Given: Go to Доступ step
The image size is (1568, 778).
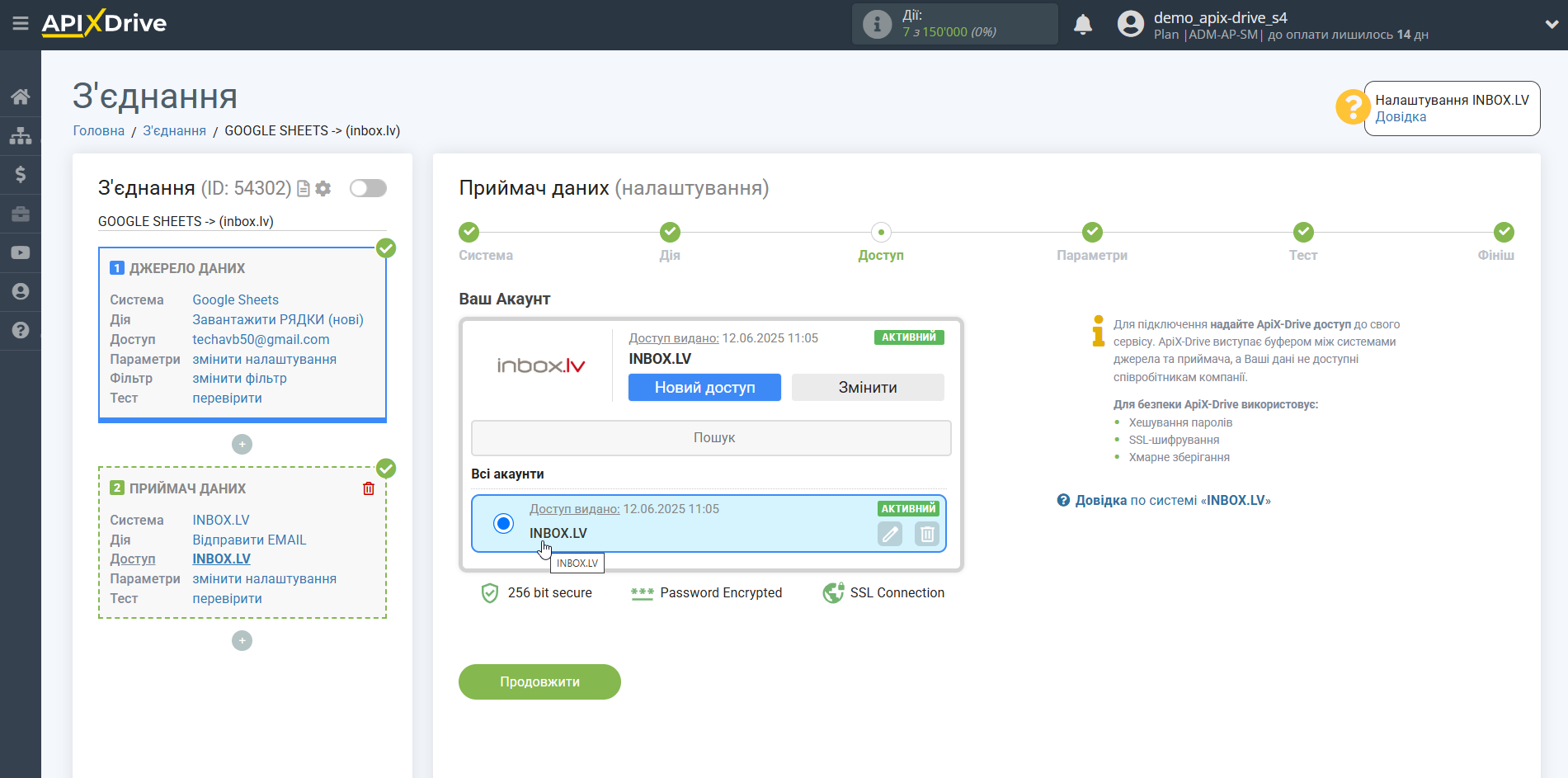Looking at the screenshot, I should (x=881, y=232).
